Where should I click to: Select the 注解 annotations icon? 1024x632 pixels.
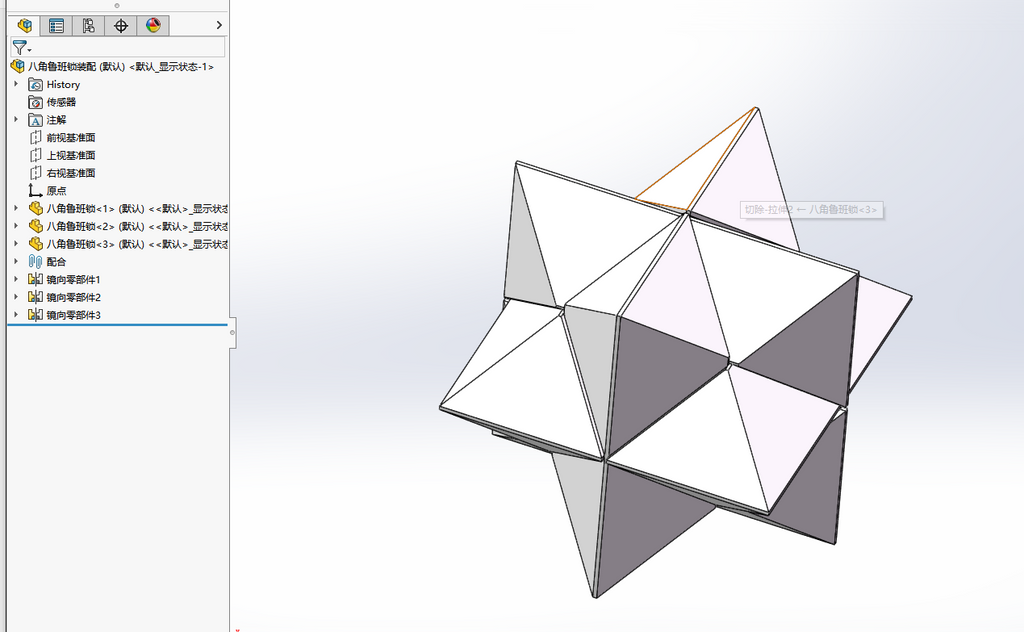(35, 120)
